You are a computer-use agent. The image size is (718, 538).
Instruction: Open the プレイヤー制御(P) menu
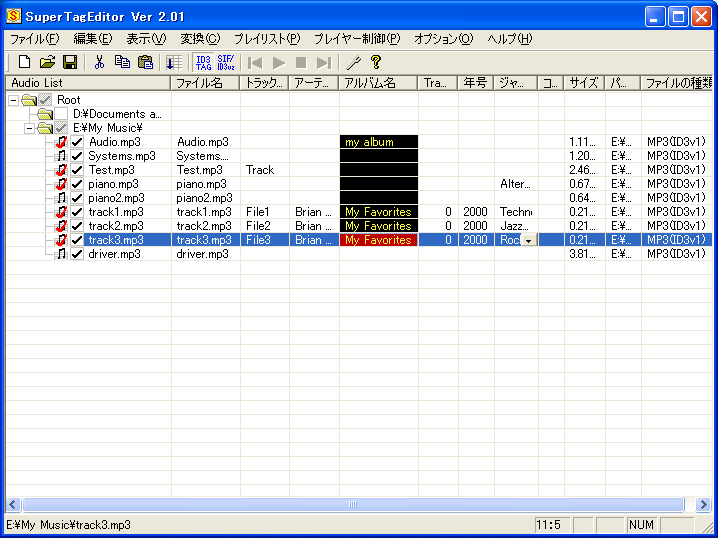point(357,39)
